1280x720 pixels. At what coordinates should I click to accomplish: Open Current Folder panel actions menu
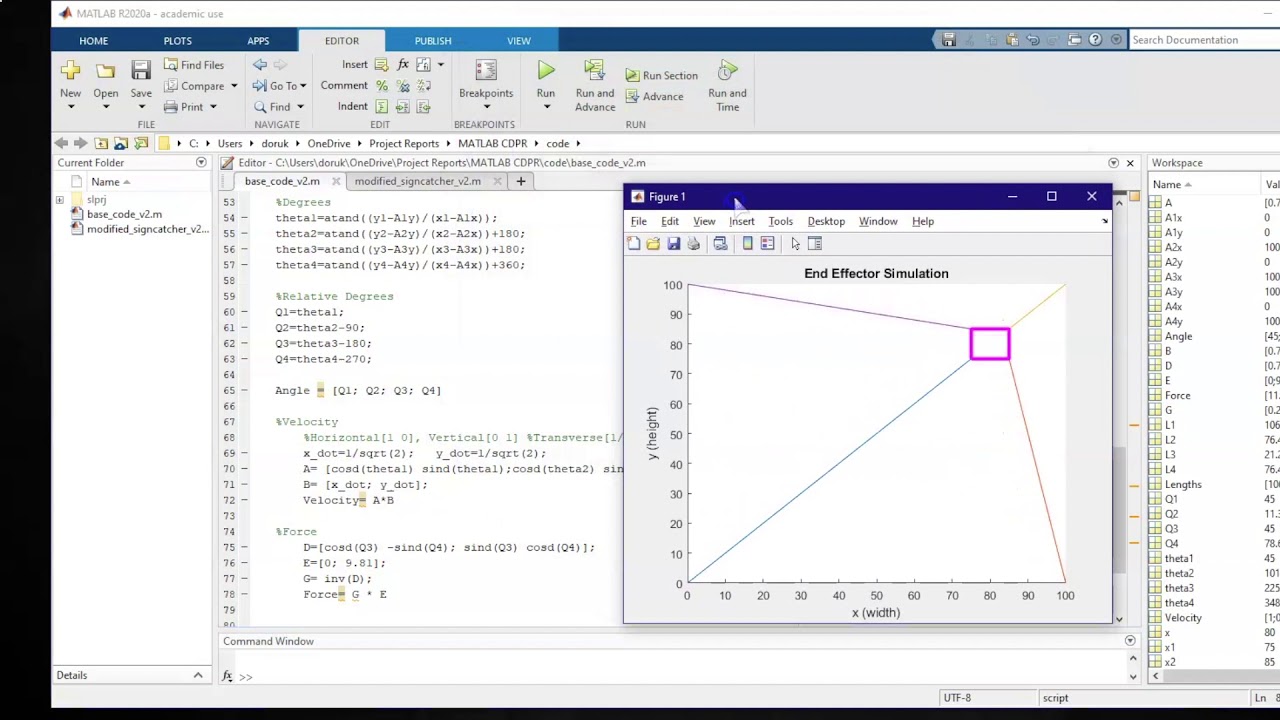click(201, 162)
